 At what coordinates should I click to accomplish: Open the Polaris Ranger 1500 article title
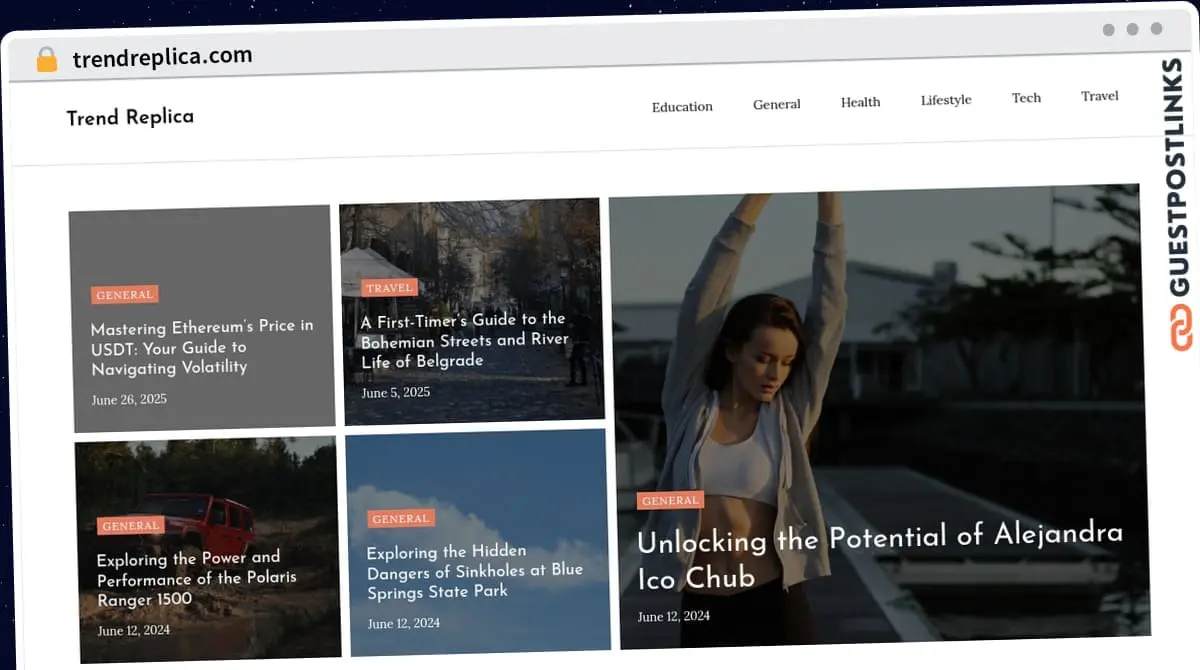pyautogui.click(x=196, y=579)
